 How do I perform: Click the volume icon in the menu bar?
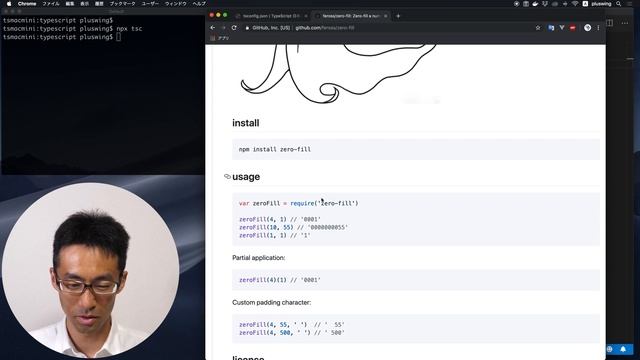click(x=565, y=4)
